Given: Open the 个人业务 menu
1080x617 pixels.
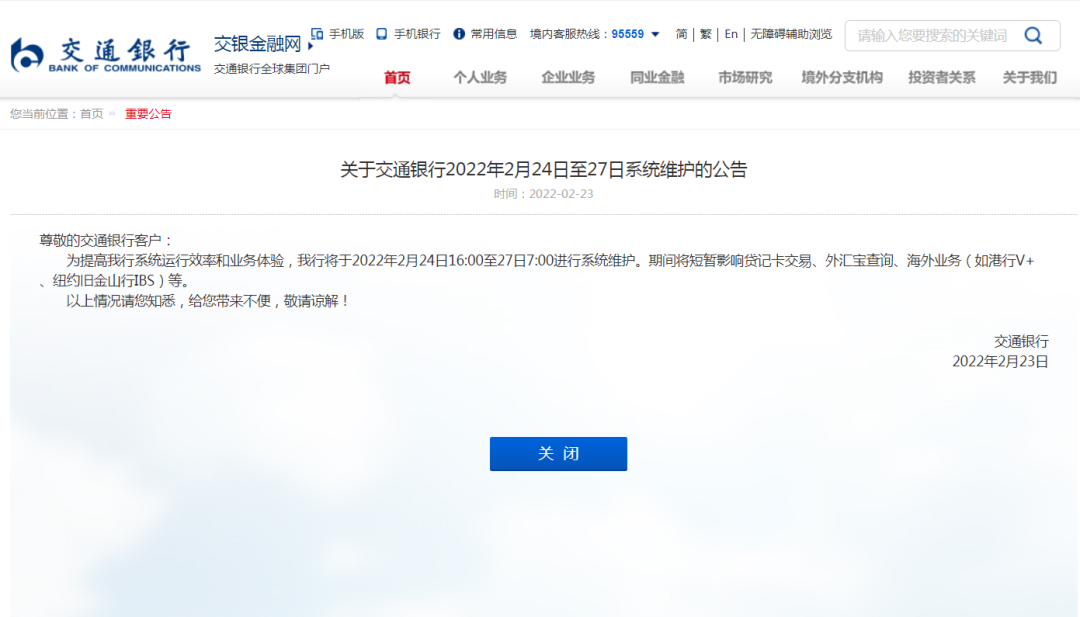Looking at the screenshot, I should pyautogui.click(x=480, y=78).
